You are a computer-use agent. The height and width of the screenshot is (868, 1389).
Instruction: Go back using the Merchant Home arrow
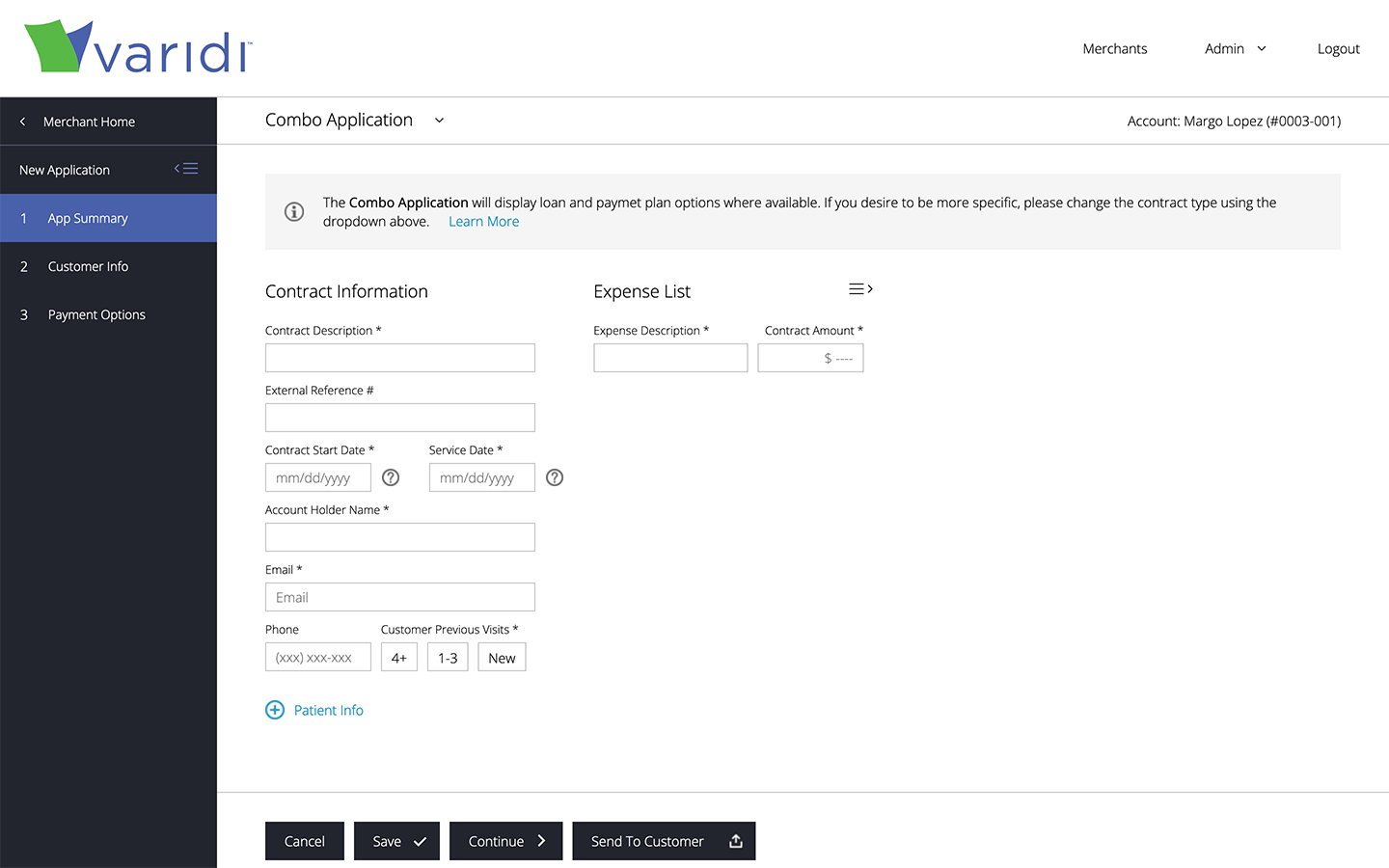click(23, 122)
